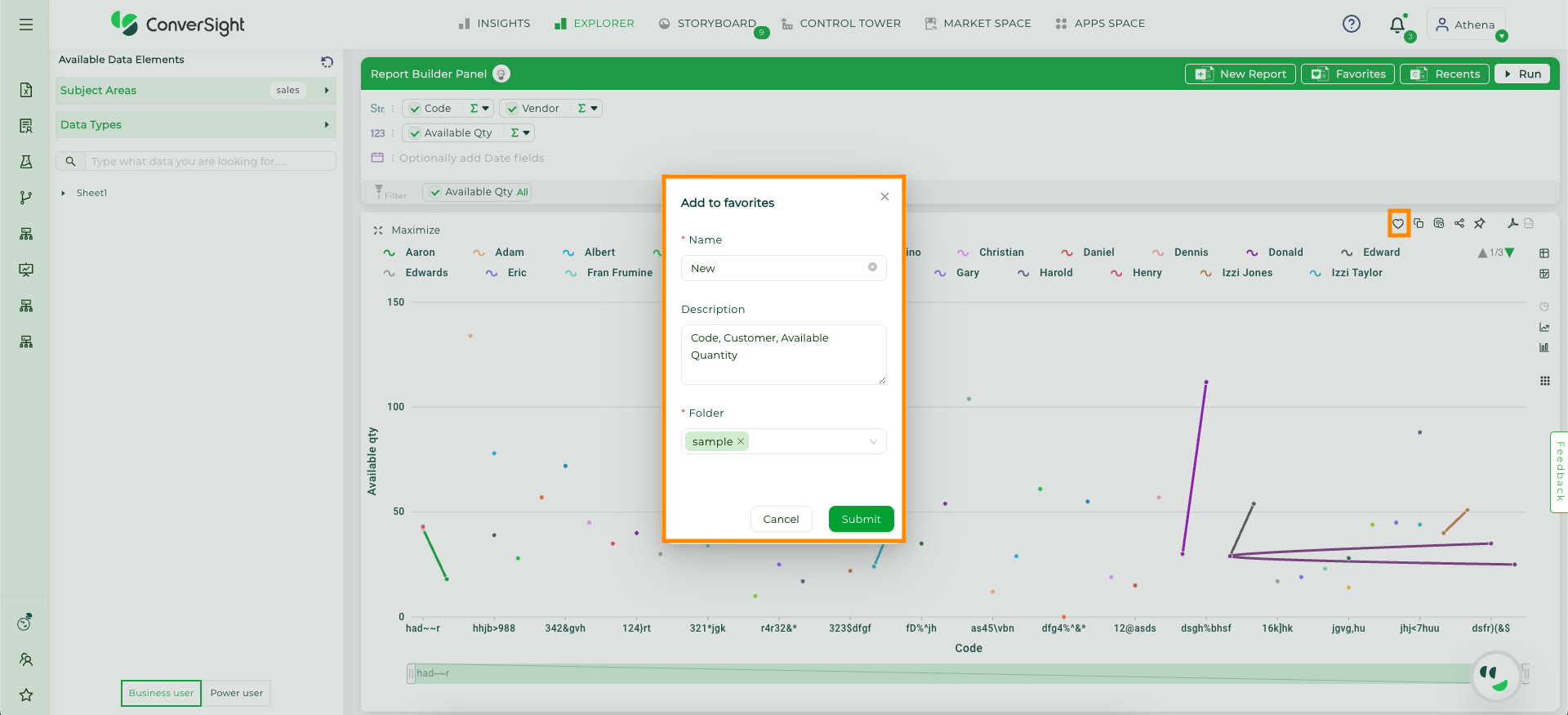The image size is (1568, 715).
Task: Expand Data Types section
Action: click(196, 125)
